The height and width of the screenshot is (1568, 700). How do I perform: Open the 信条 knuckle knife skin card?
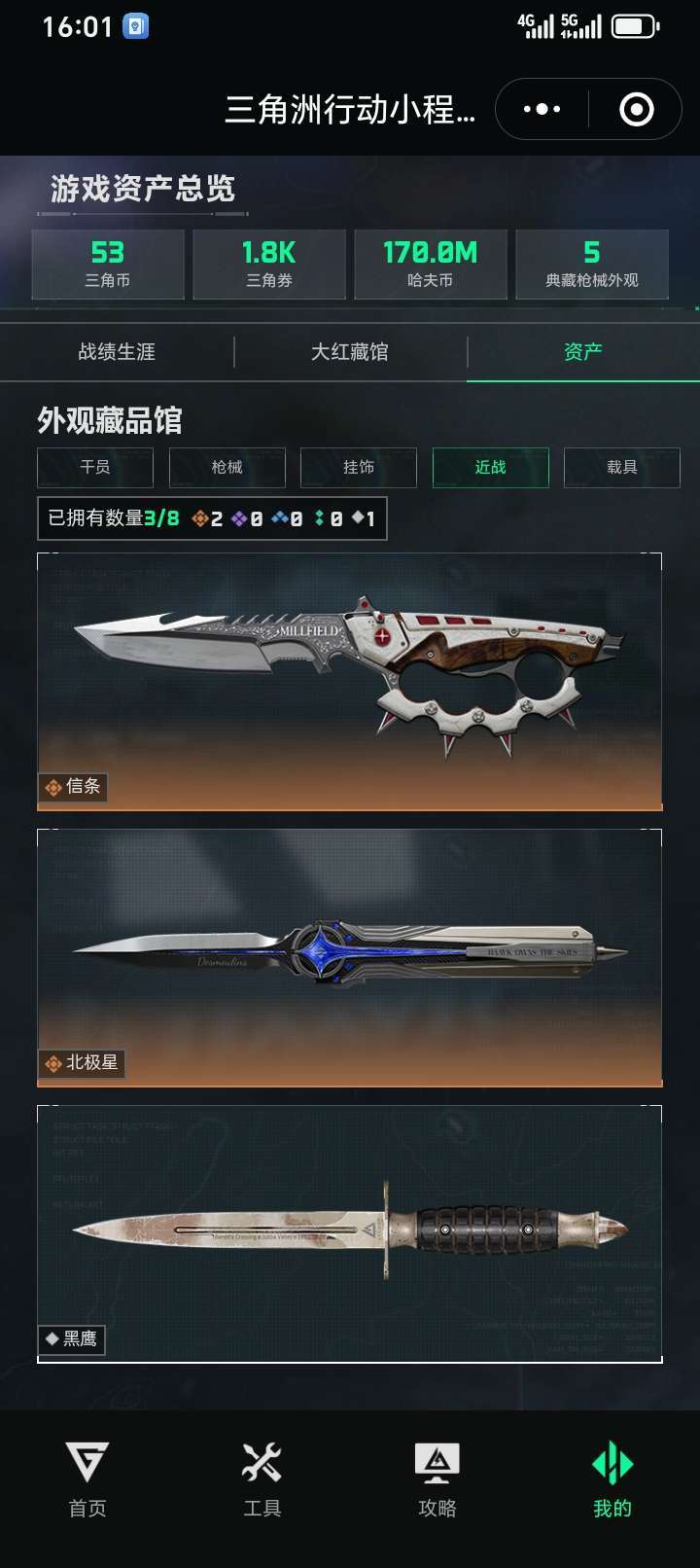(x=350, y=681)
